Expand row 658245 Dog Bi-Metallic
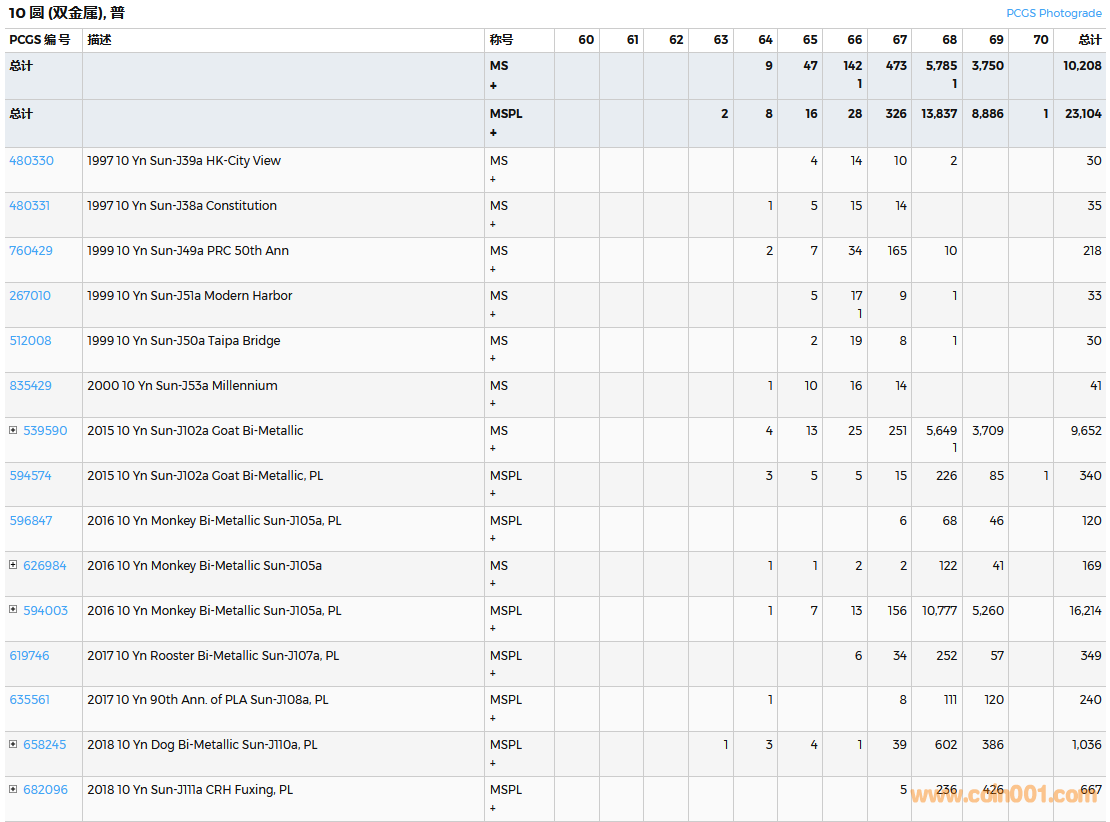The height and width of the screenshot is (822, 1110). [x=13, y=744]
